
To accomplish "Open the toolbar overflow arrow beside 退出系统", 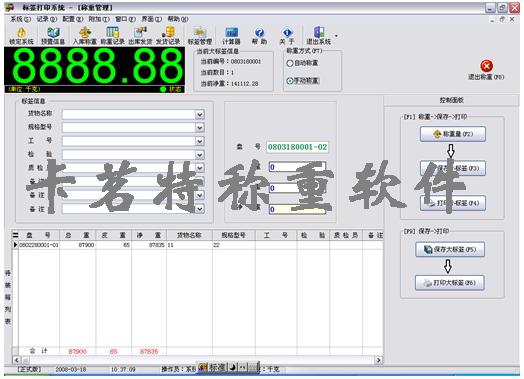I will coord(336,36).
